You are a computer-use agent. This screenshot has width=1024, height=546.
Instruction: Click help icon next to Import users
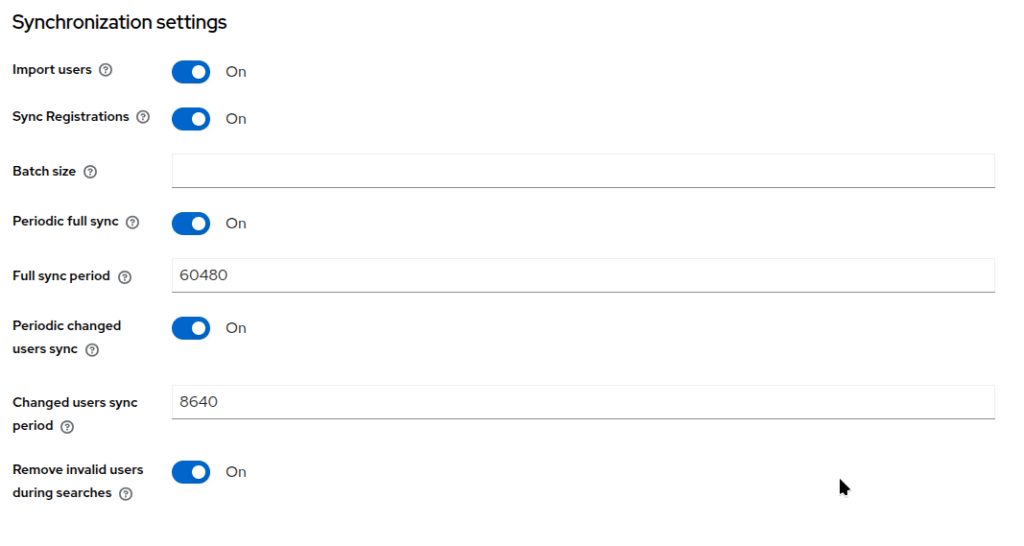106,70
